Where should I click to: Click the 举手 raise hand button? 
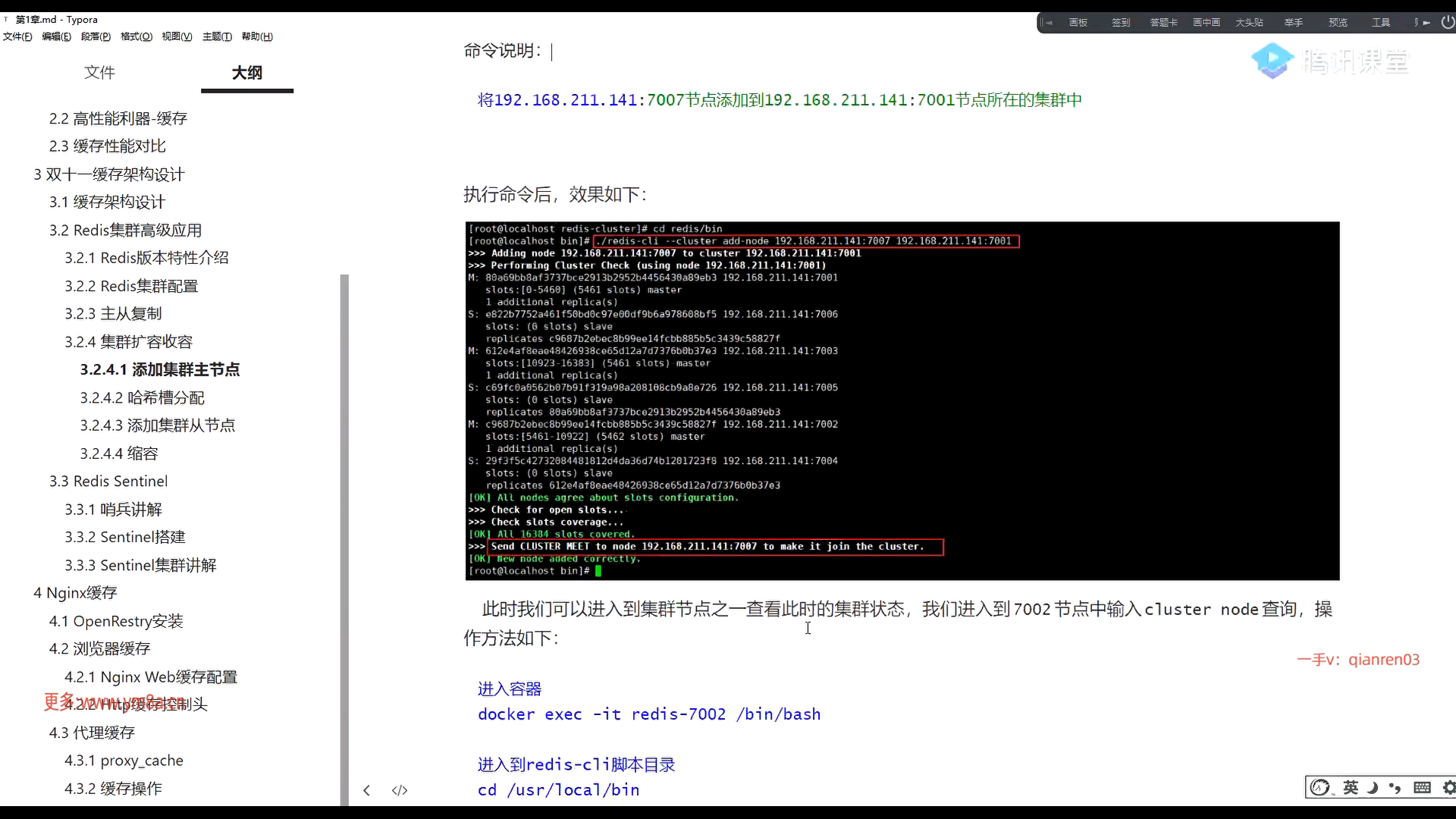(x=1294, y=23)
